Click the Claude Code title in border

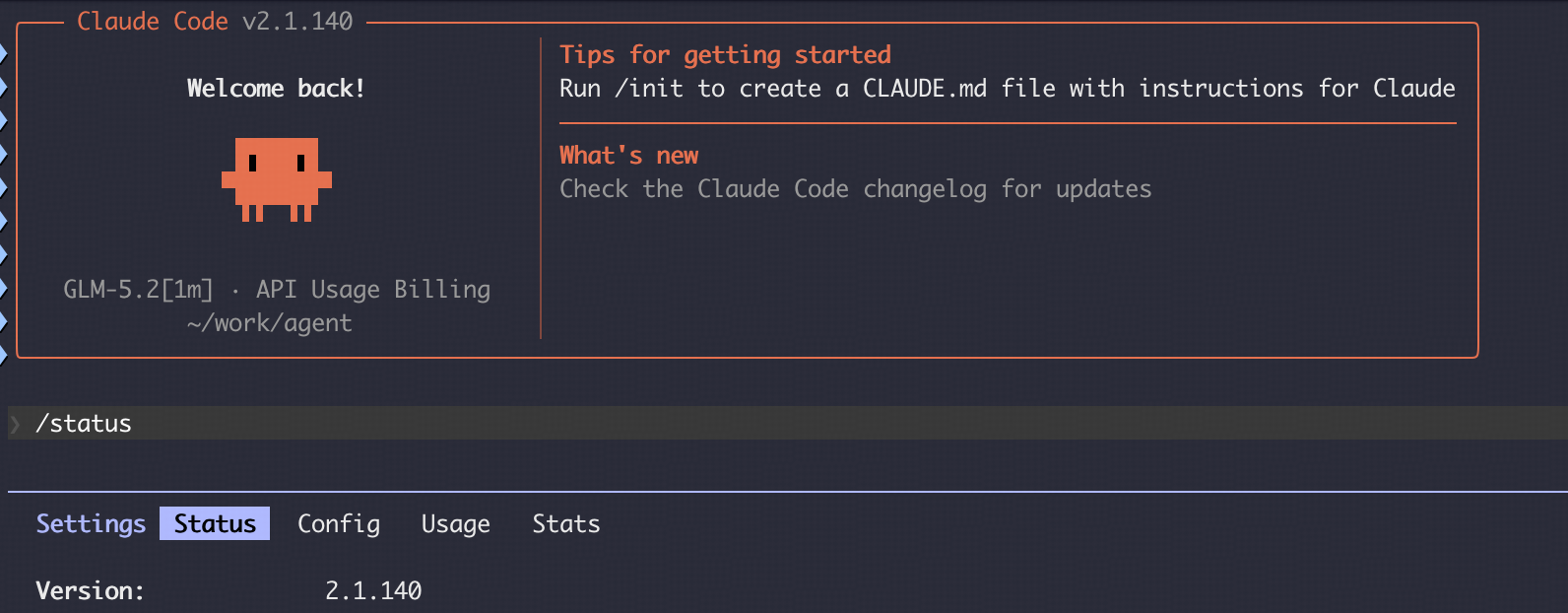153,21
